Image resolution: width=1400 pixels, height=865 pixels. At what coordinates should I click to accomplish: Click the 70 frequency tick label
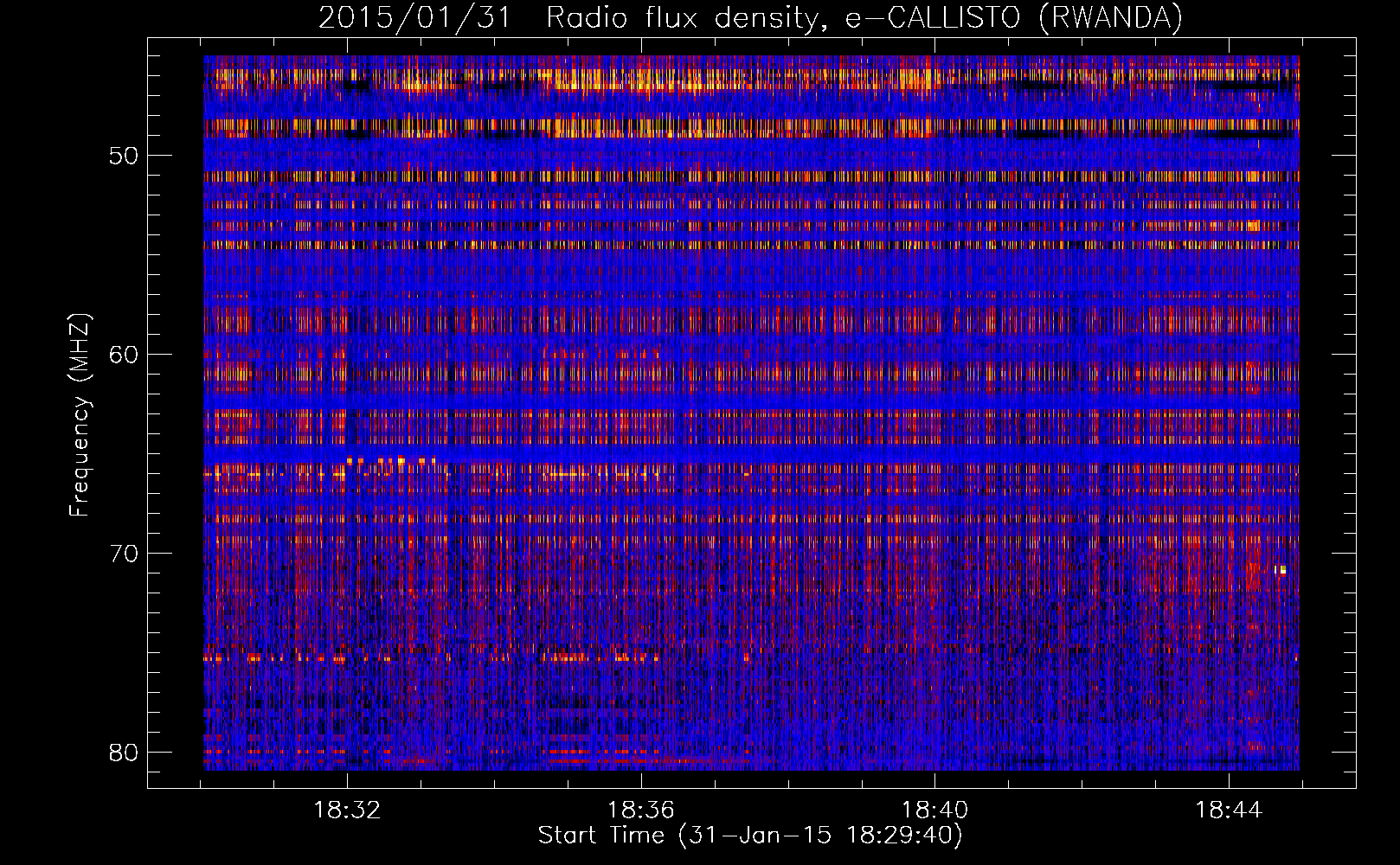point(125,554)
